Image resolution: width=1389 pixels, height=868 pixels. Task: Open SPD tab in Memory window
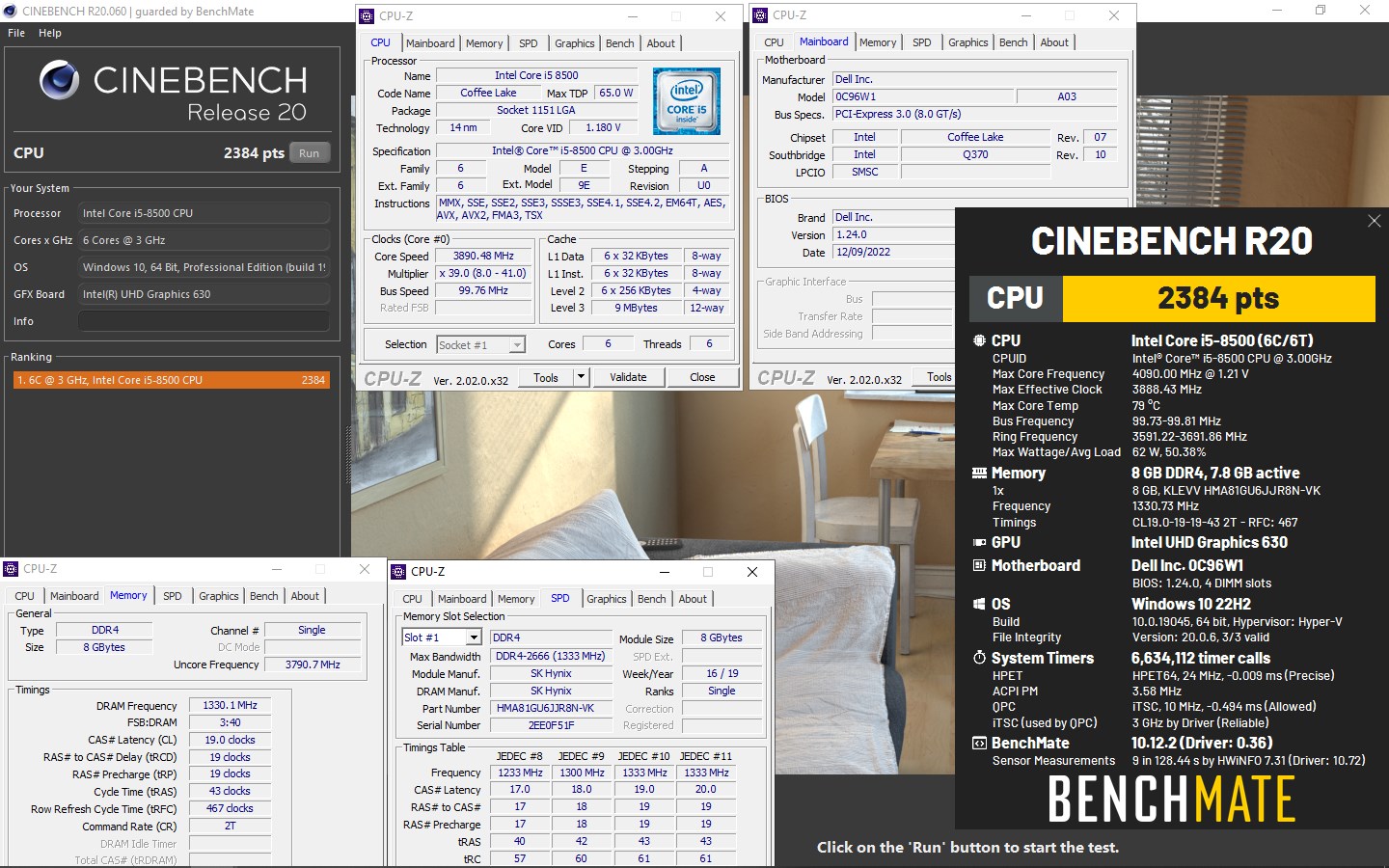[173, 596]
